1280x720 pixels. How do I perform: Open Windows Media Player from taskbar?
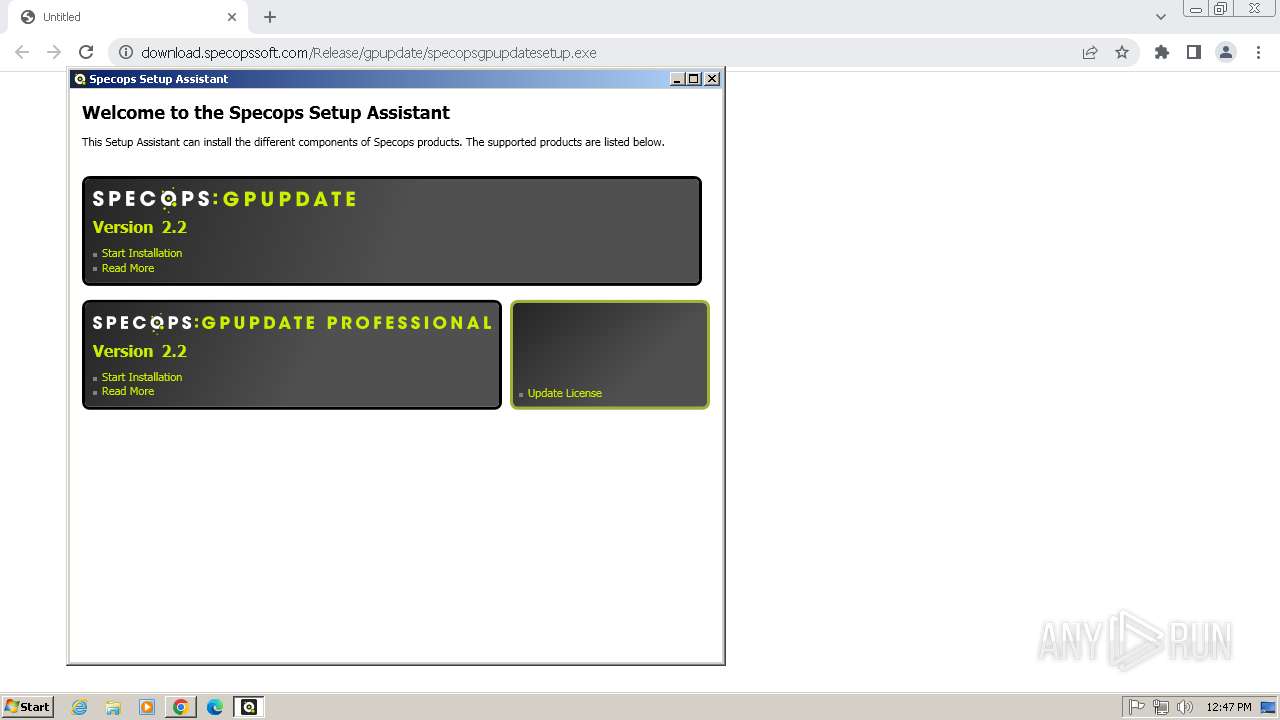(147, 707)
